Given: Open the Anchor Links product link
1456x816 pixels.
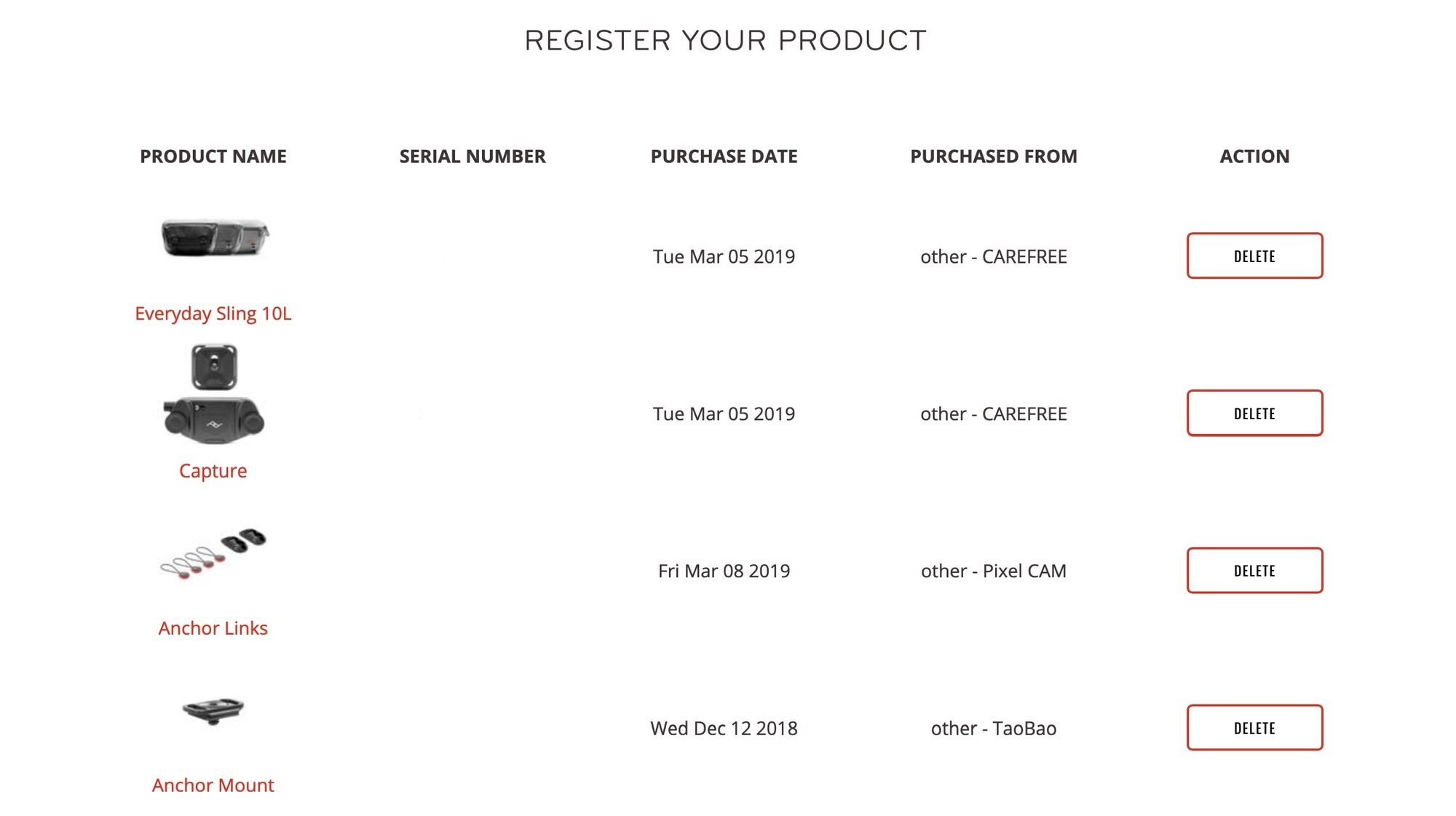Looking at the screenshot, I should [213, 628].
